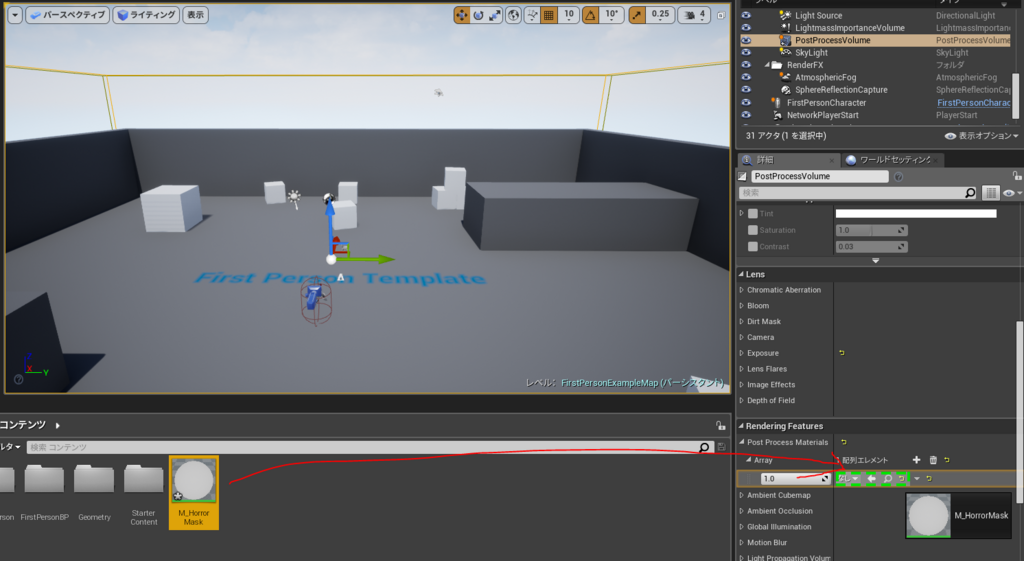Browse to asset magnifier icon in array row
The height and width of the screenshot is (561, 1024).
tap(888, 479)
